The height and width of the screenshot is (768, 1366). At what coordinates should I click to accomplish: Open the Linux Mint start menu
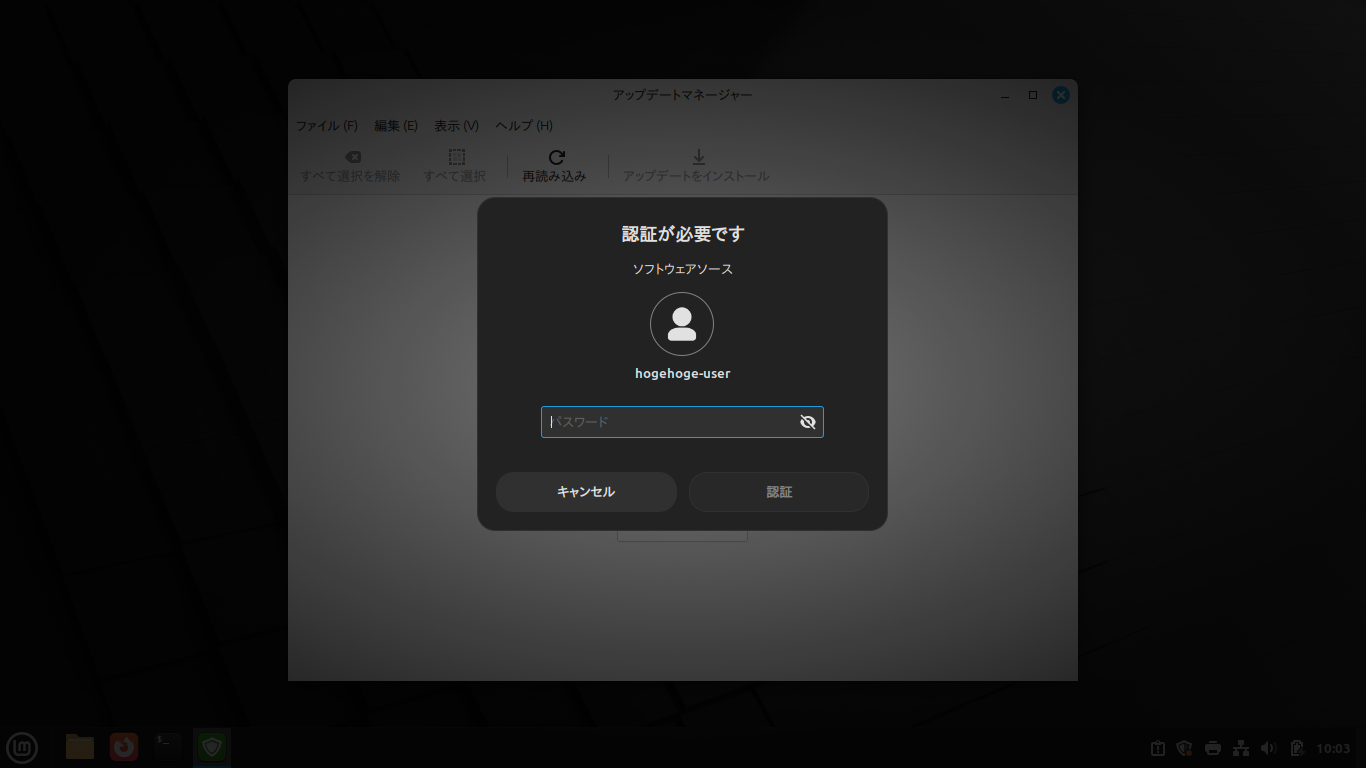pyautogui.click(x=22, y=747)
